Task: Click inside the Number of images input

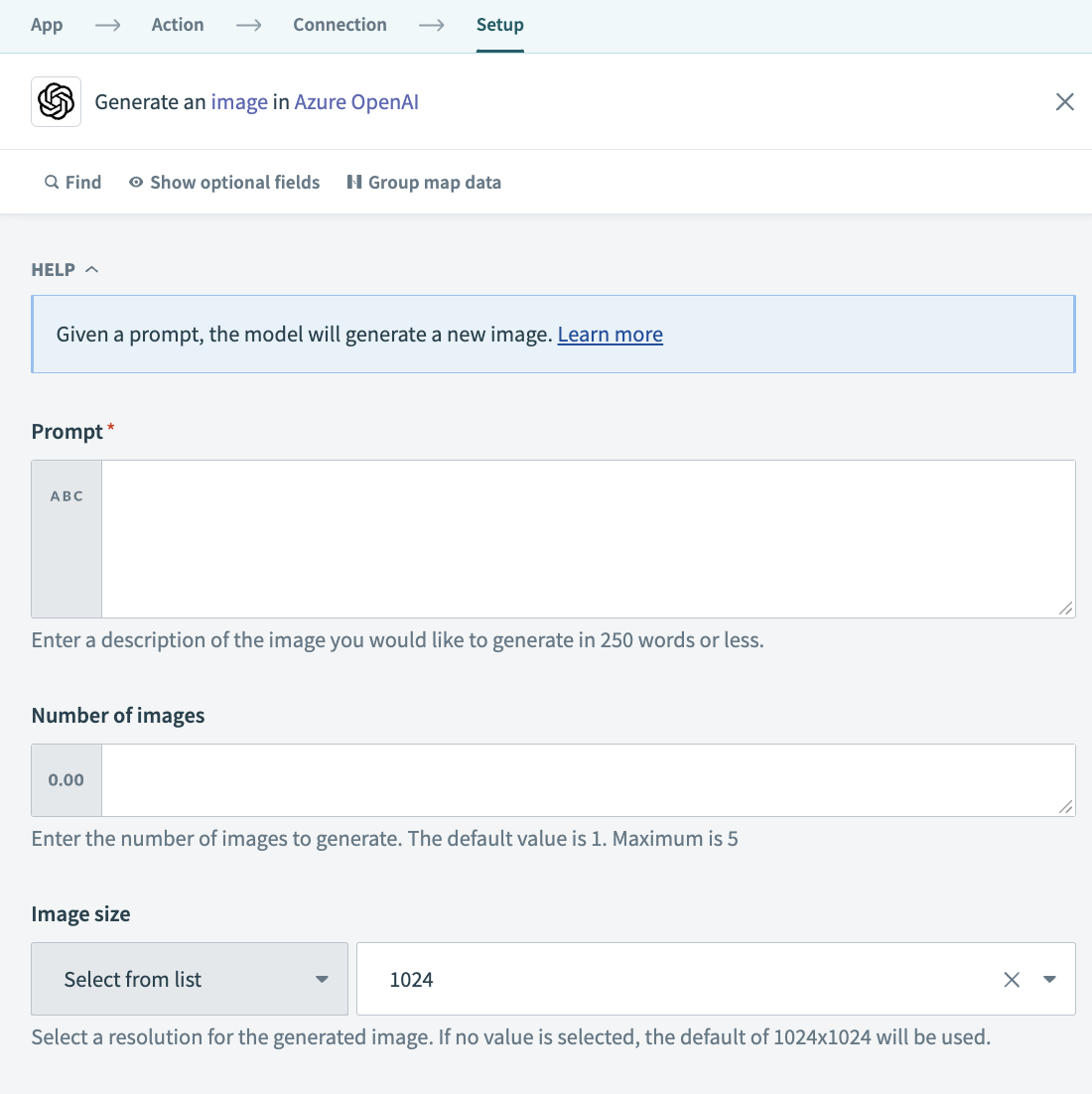Action: pyautogui.click(x=586, y=779)
